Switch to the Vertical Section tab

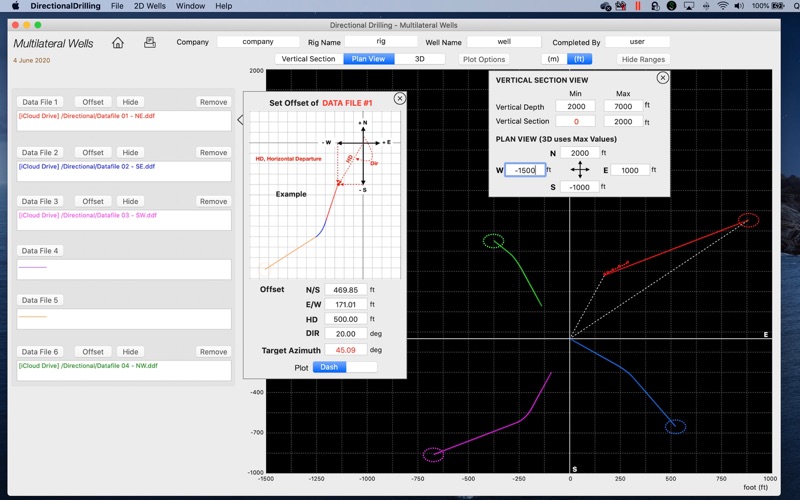[x=308, y=59]
